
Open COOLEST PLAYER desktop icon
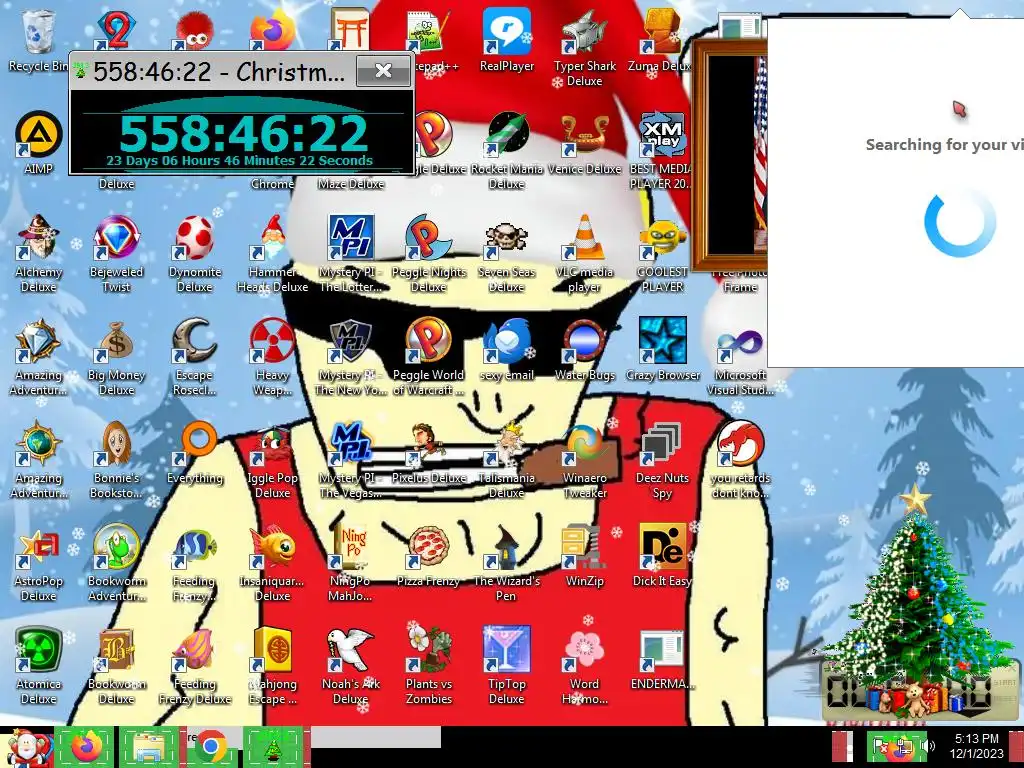662,238
